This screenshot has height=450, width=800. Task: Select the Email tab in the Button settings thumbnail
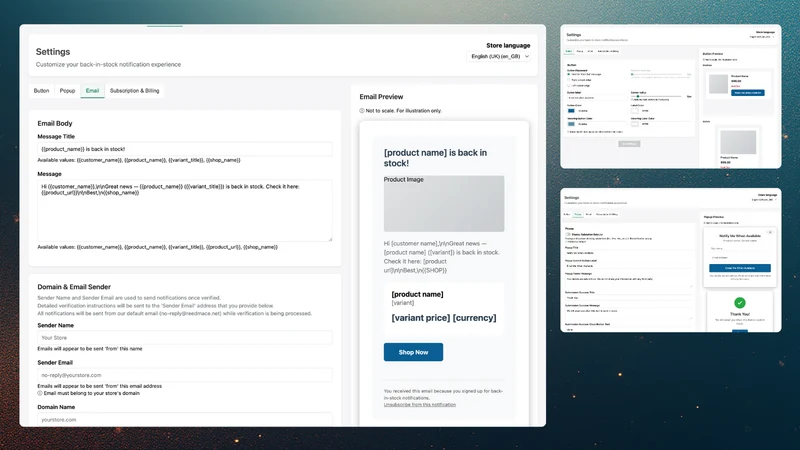tap(590, 51)
